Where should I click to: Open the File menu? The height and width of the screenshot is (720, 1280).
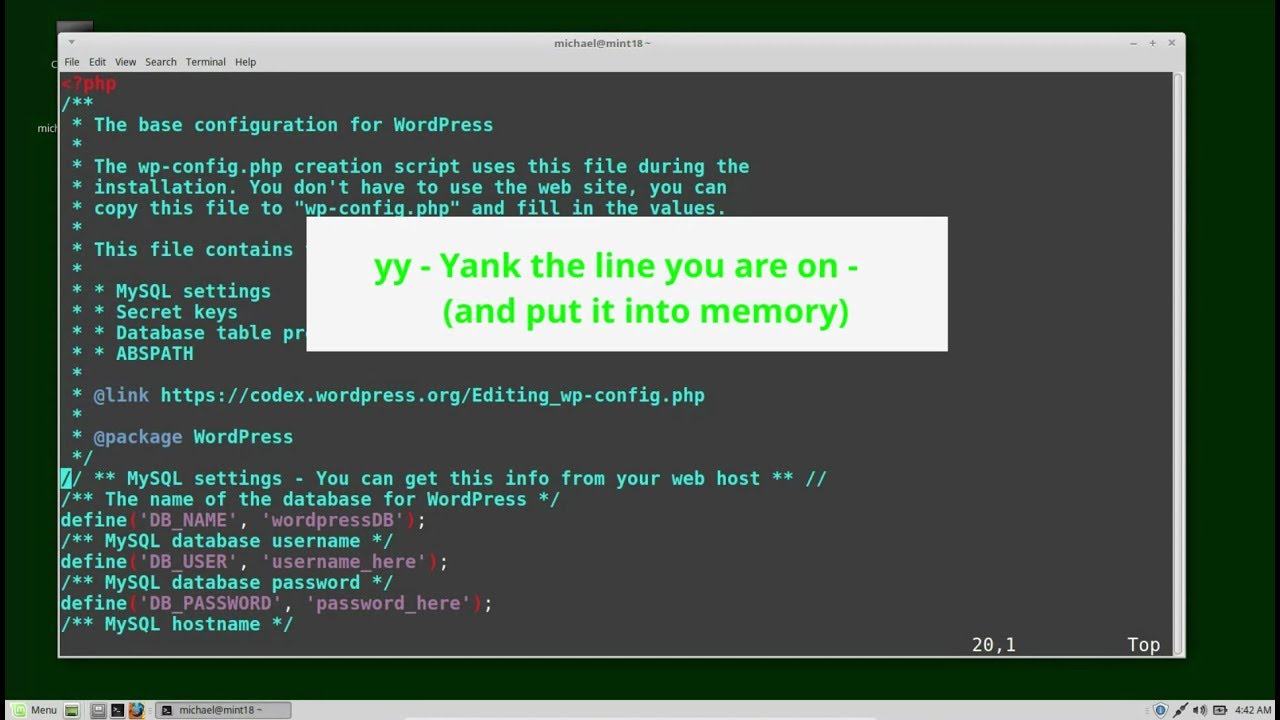tap(72, 62)
